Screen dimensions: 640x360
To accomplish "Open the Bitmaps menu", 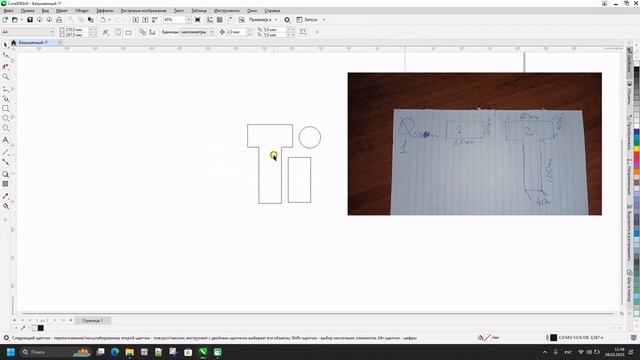I will (144, 11).
